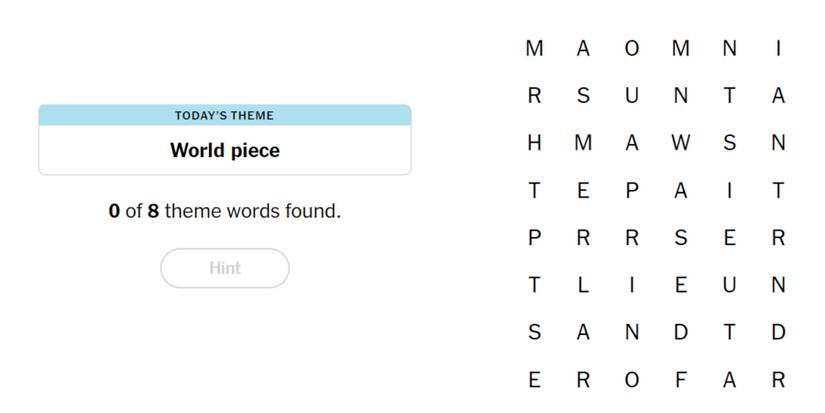Viewport: 825px width, 413px height.
Task: Select the letter U in the second row
Action: [x=632, y=96]
